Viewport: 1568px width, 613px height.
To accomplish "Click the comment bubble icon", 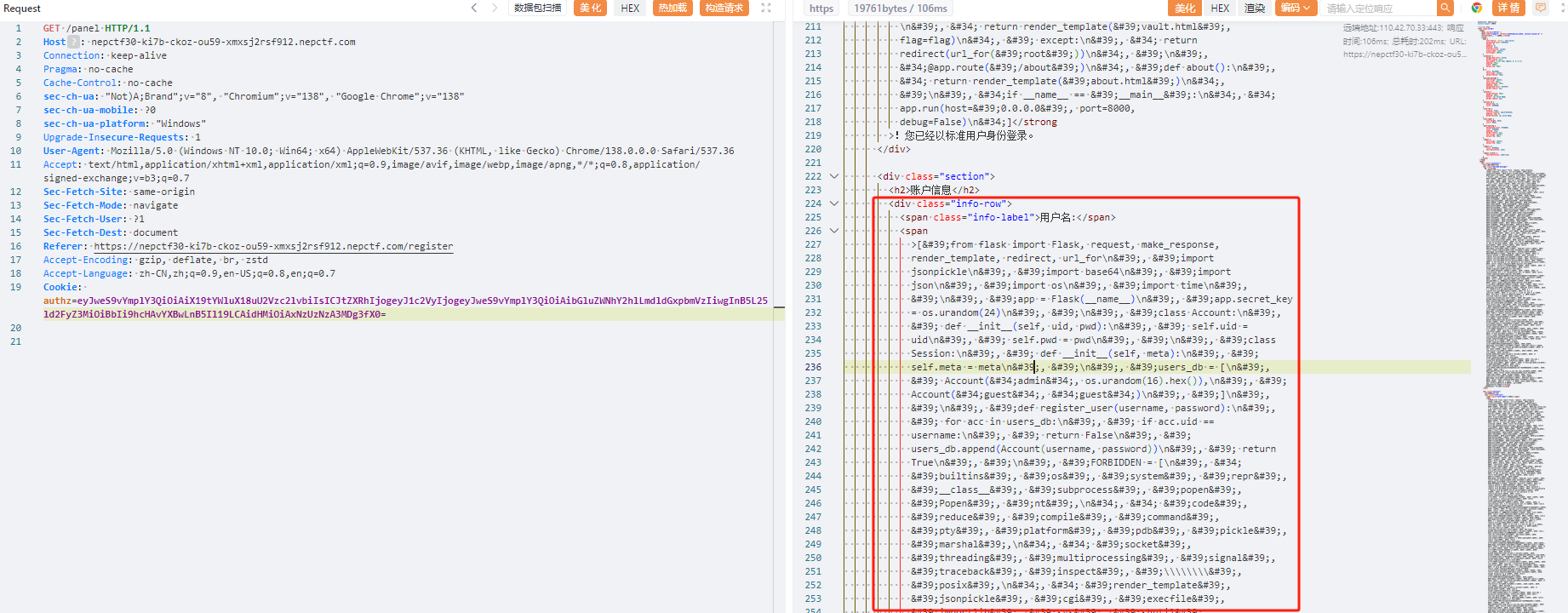I will pos(1540,8).
